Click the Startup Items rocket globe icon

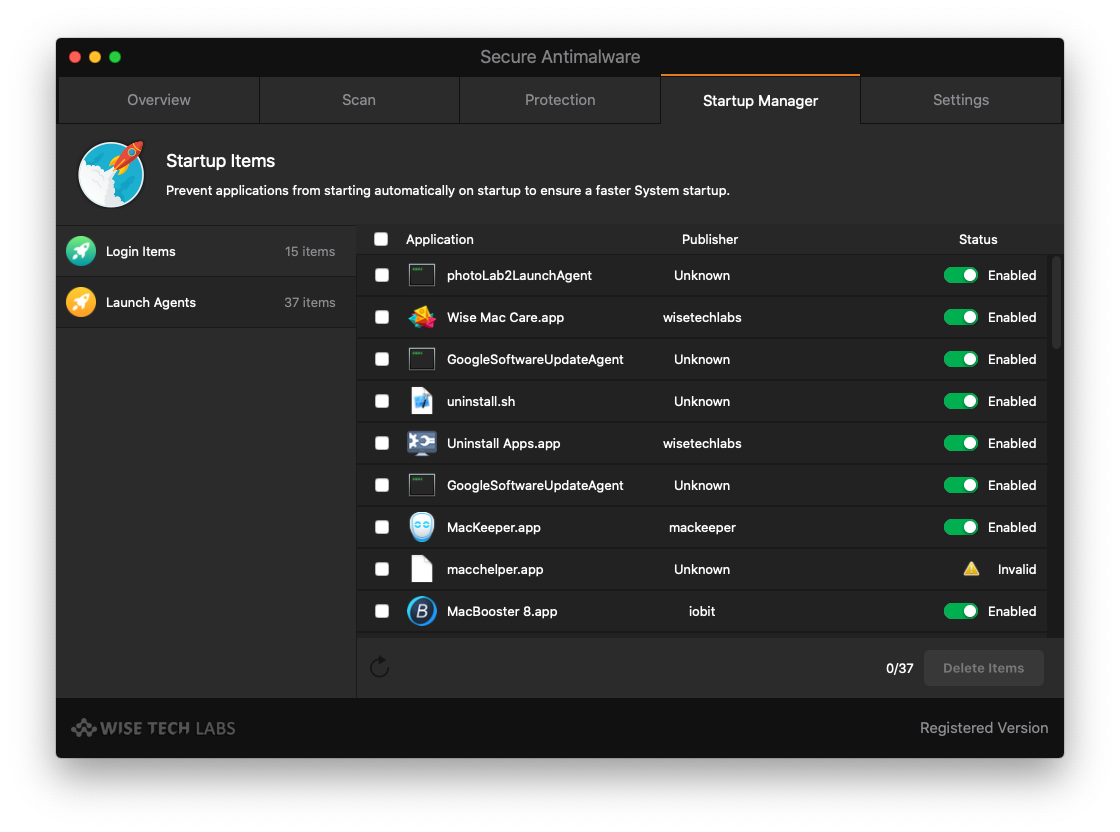pos(111,174)
